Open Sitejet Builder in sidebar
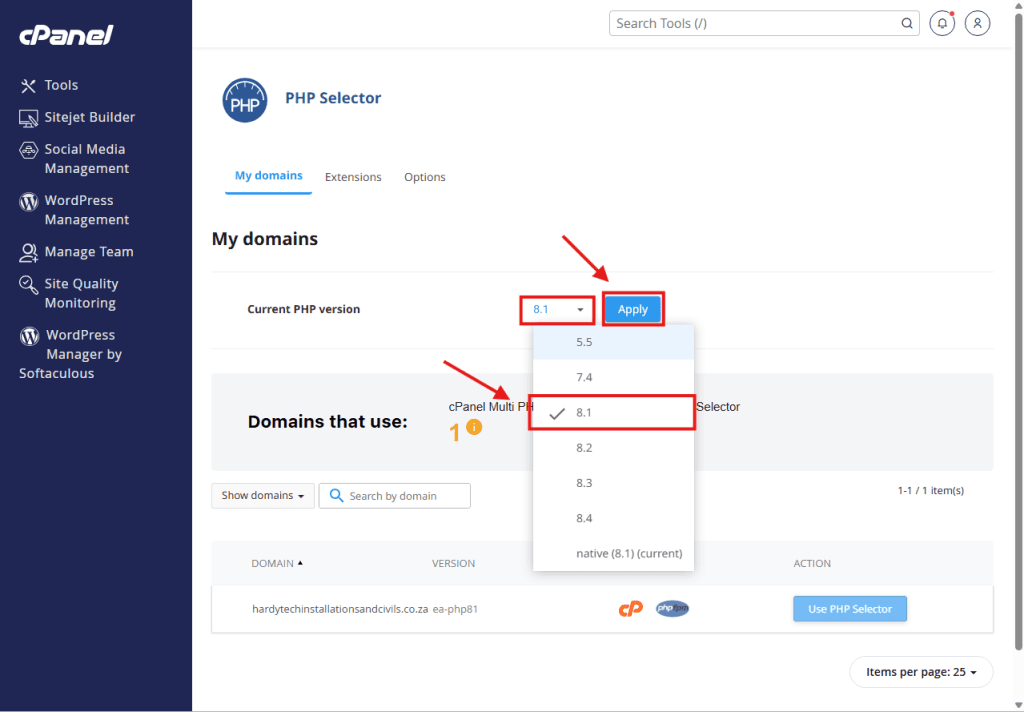Image resolution: width=1024 pixels, height=712 pixels. pos(89,117)
